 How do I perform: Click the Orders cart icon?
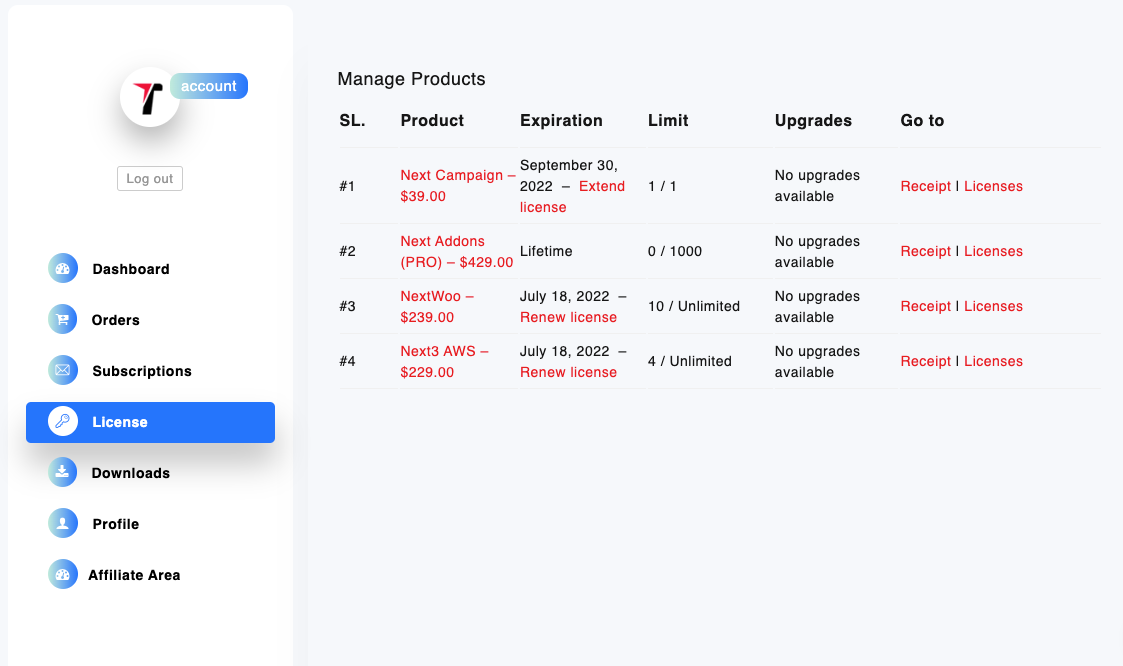click(62, 319)
